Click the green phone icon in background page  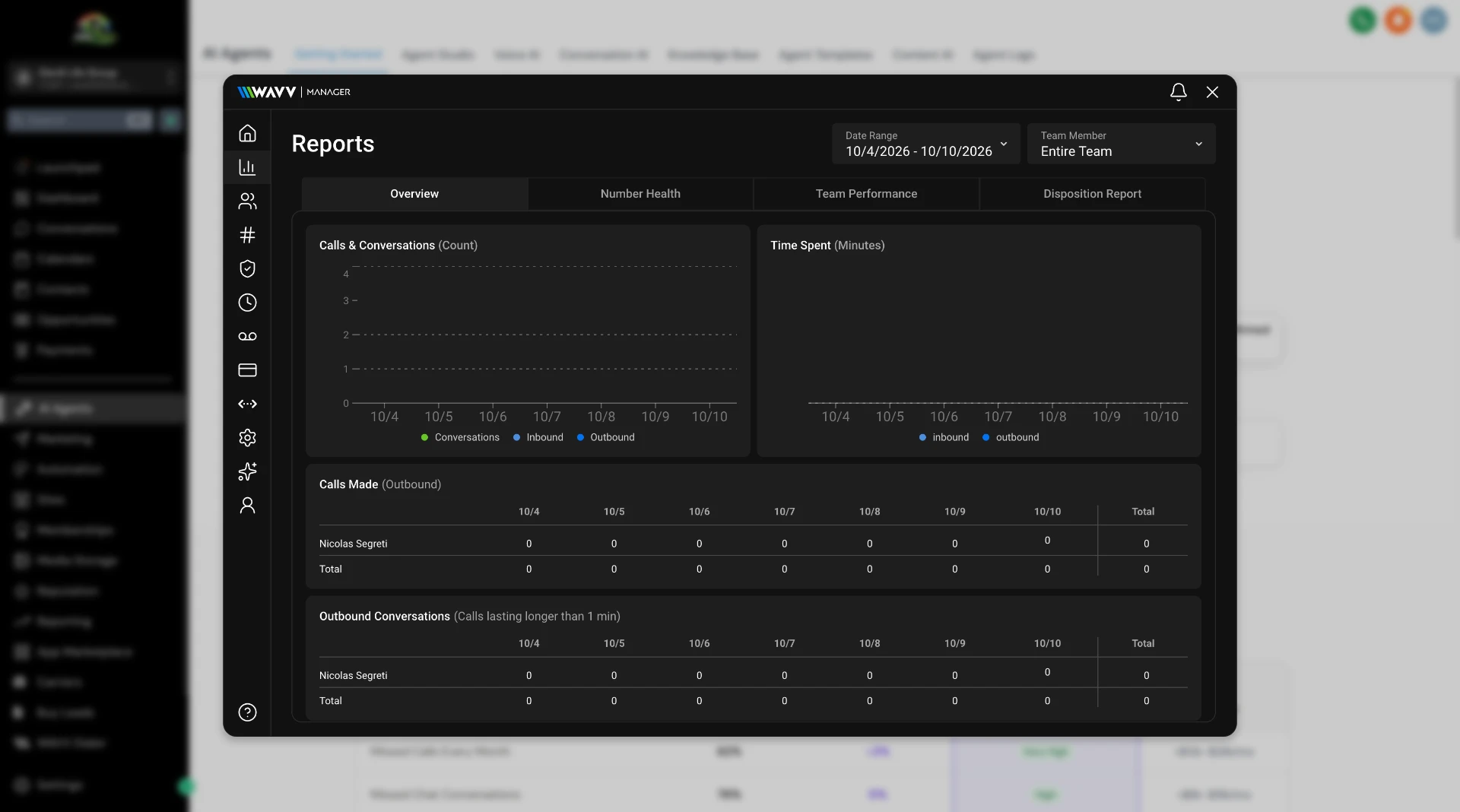[x=1363, y=20]
